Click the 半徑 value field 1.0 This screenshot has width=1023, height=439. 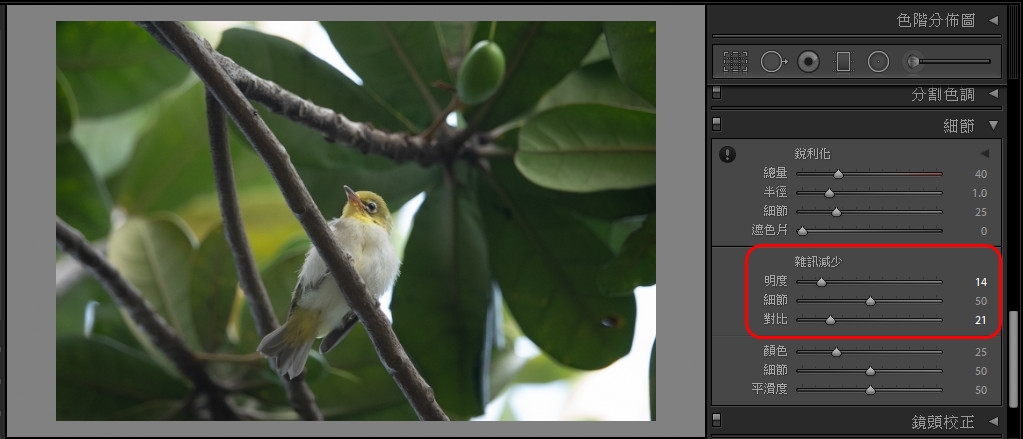click(979, 193)
